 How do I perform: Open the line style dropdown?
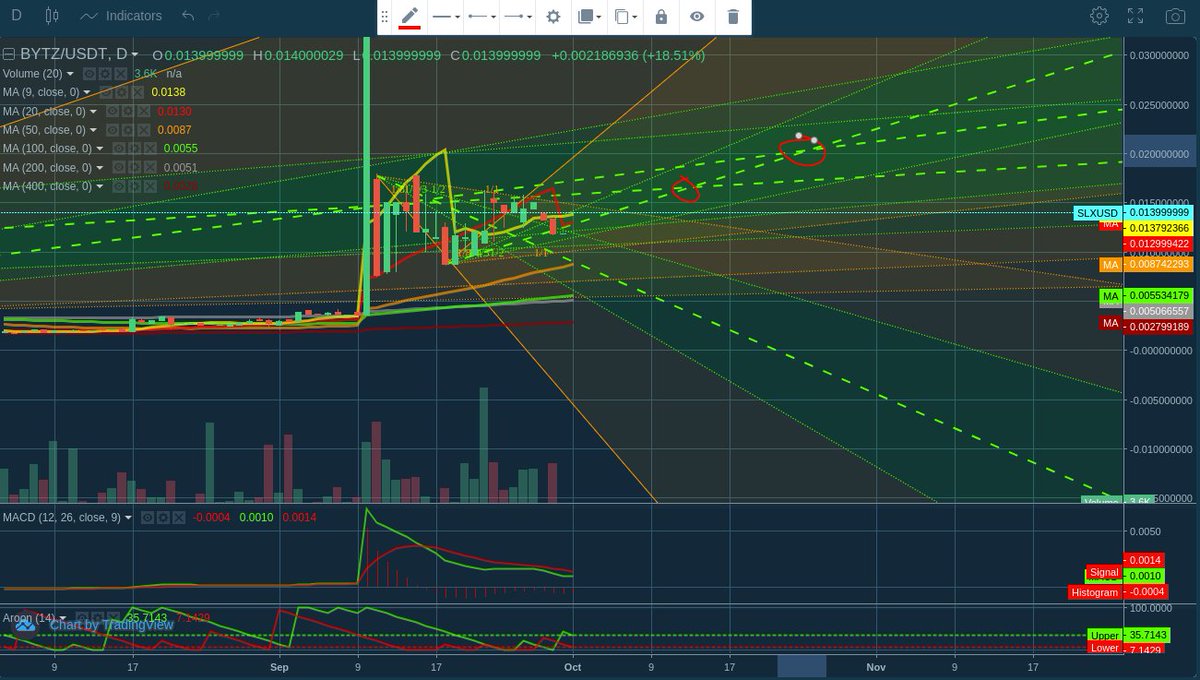coord(446,16)
